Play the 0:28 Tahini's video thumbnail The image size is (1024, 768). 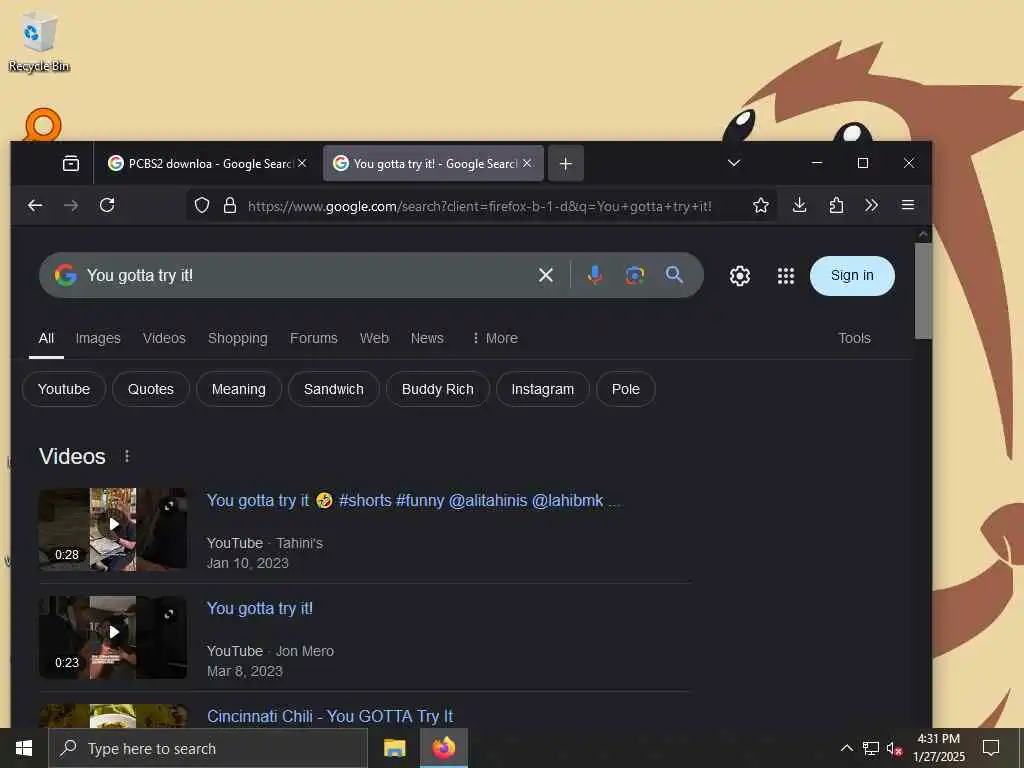pyautogui.click(x=113, y=529)
